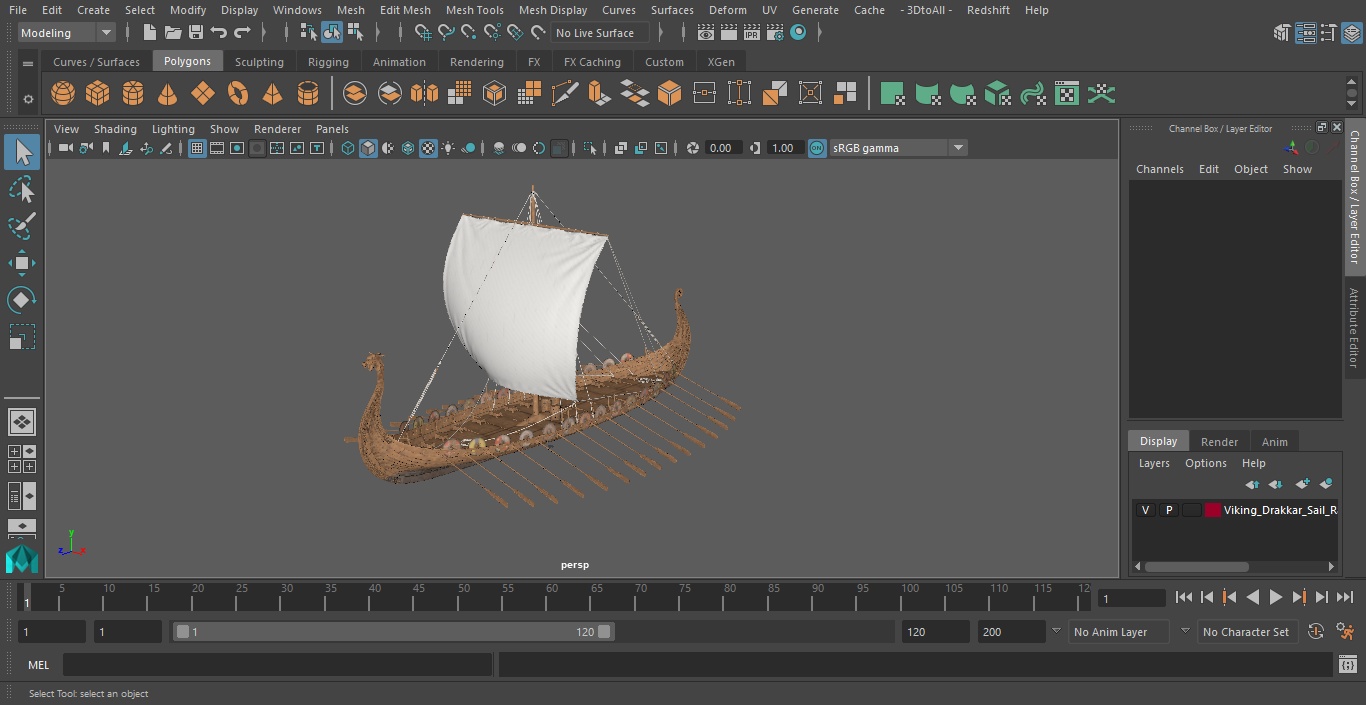The image size is (1366, 705).
Task: Select the Move tool in toolbox
Action: click(21, 264)
